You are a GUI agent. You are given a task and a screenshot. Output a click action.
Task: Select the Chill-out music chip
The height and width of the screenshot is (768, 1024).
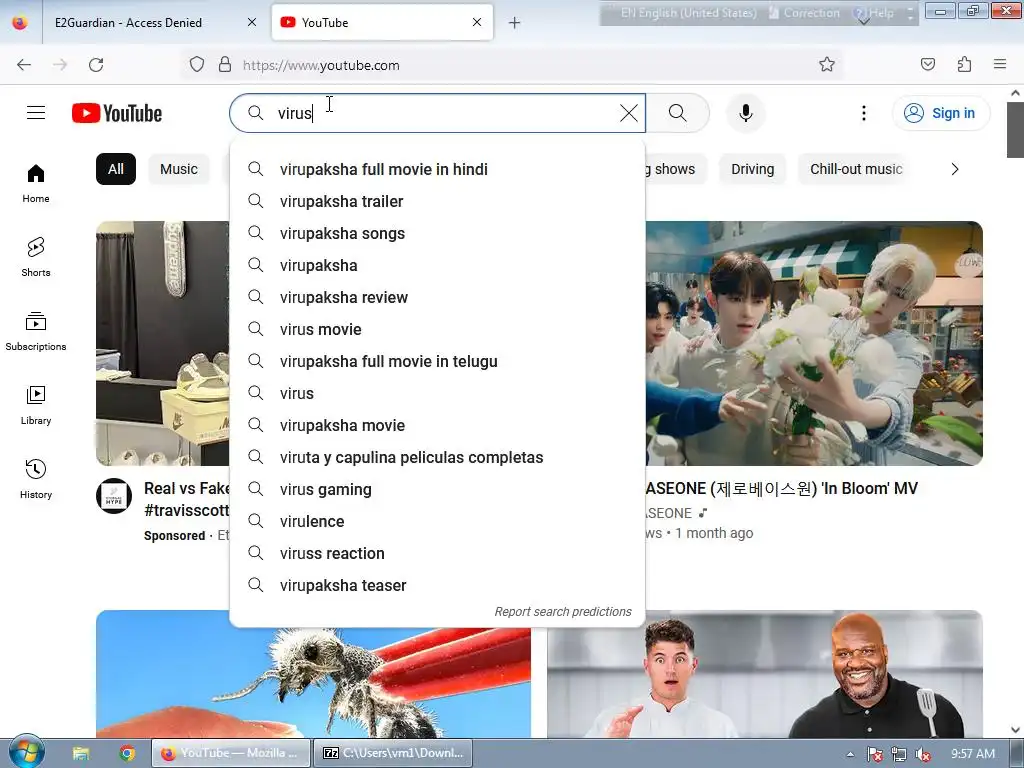[856, 169]
